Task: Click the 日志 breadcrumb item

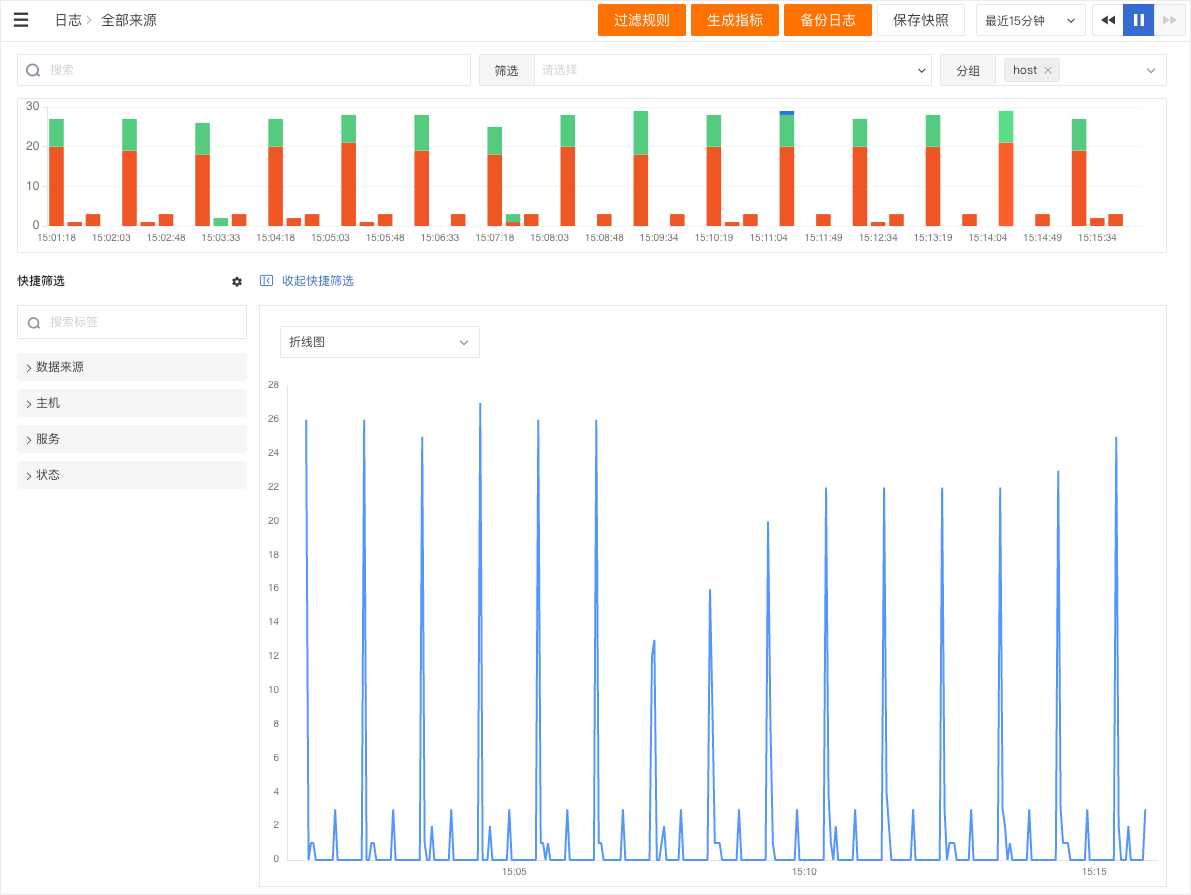Action: (68, 21)
